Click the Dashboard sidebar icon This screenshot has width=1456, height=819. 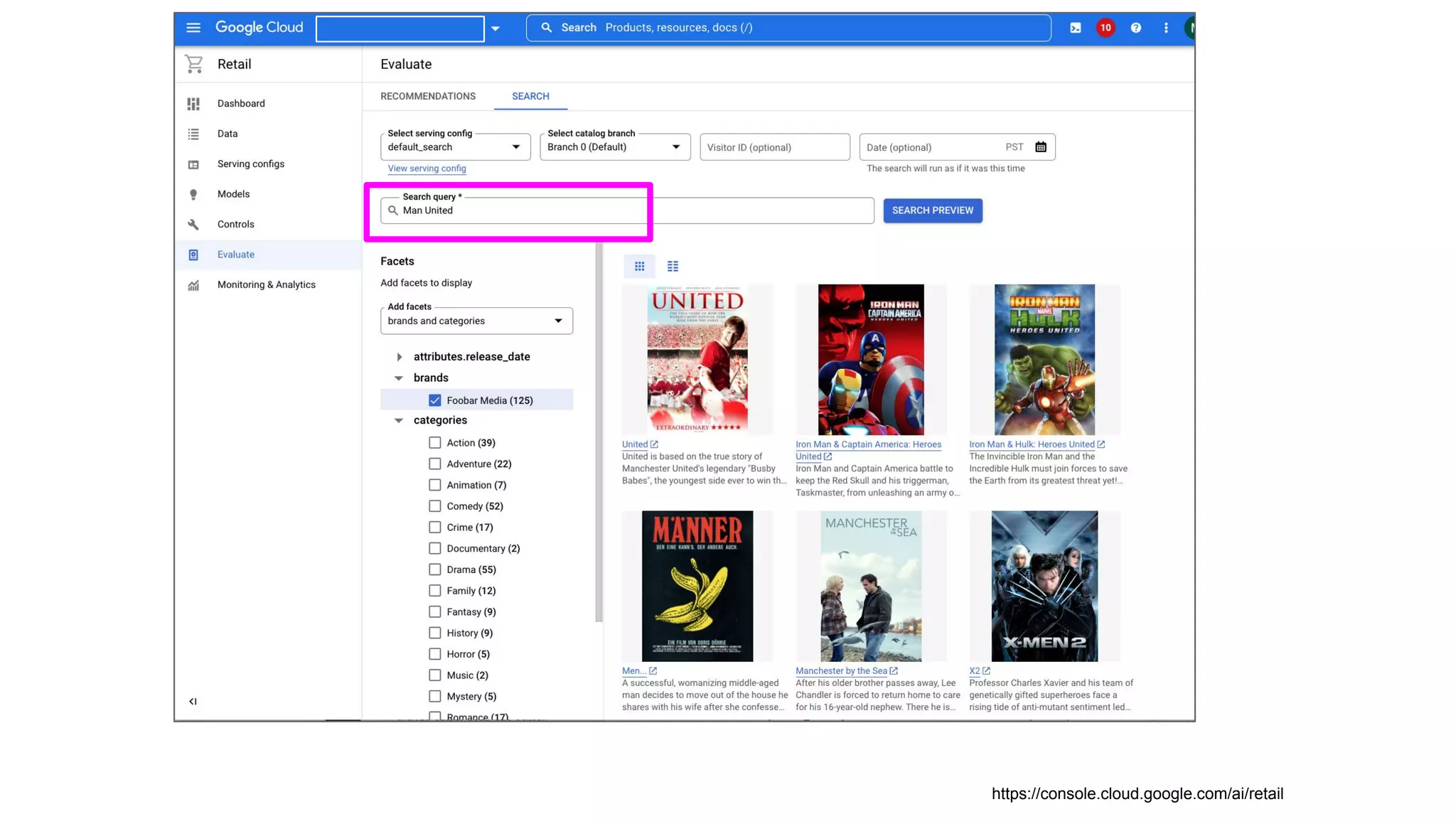point(193,104)
